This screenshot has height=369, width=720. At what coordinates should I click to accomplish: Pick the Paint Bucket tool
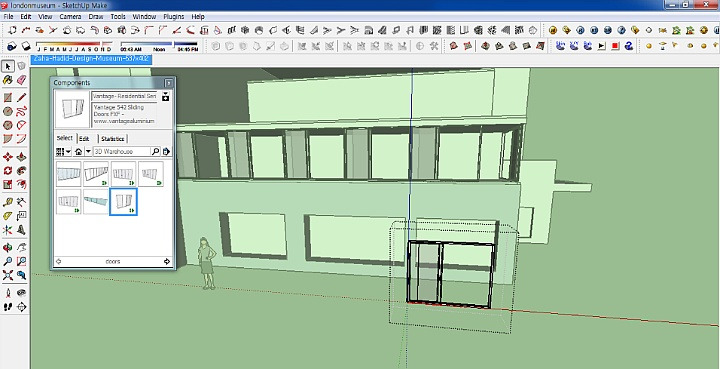point(8,80)
